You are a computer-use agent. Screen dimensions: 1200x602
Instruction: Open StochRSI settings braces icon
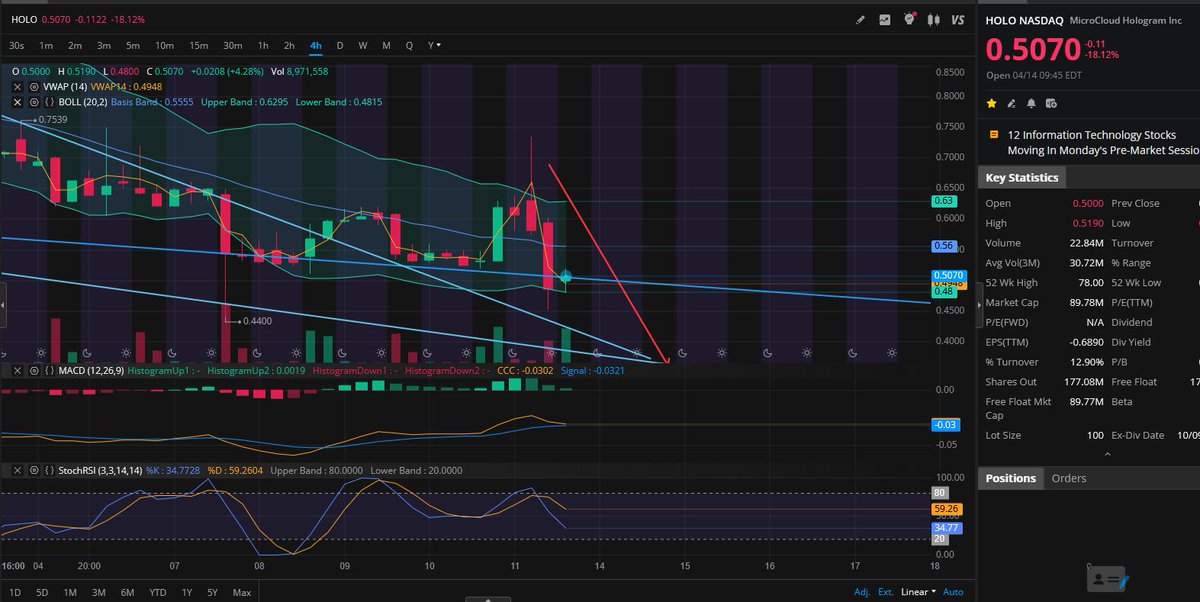point(48,470)
